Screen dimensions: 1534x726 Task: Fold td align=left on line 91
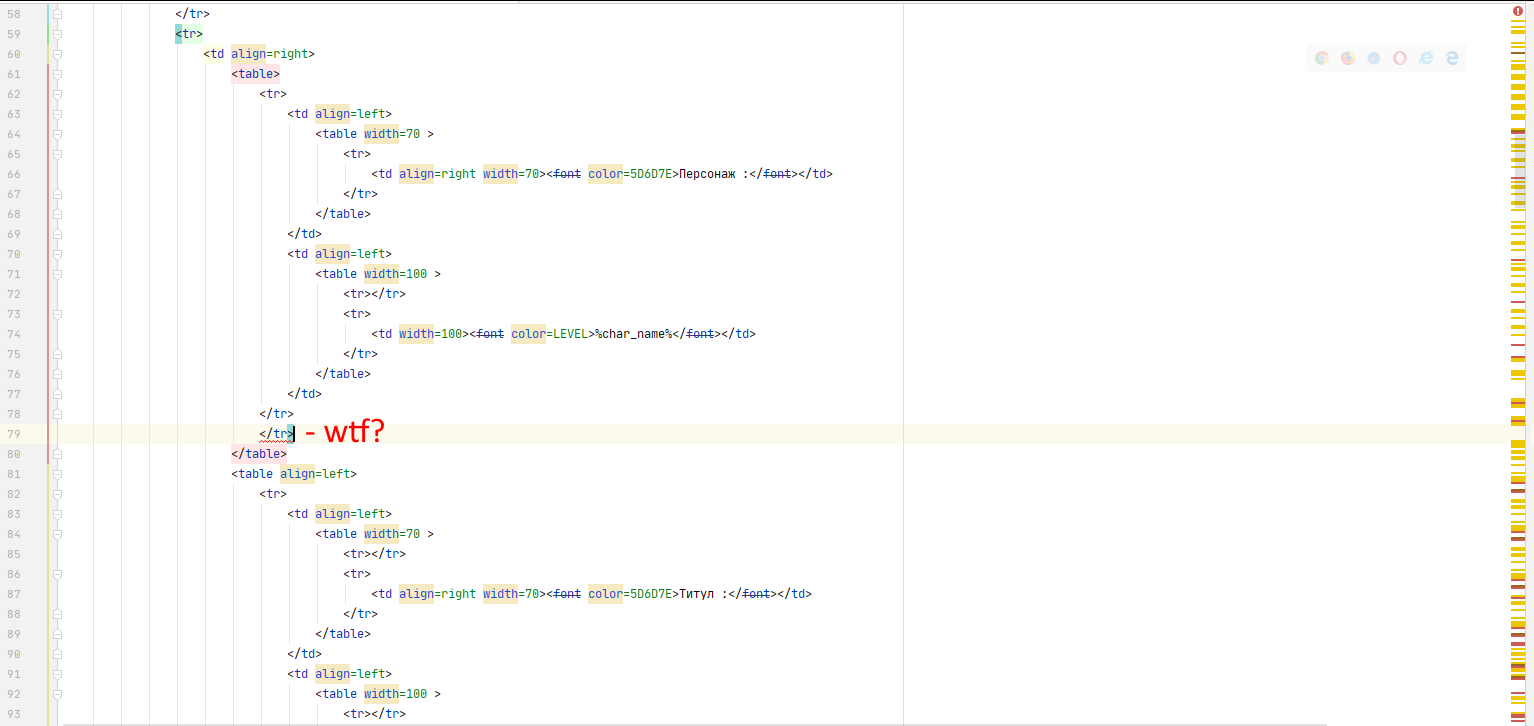tap(57, 674)
